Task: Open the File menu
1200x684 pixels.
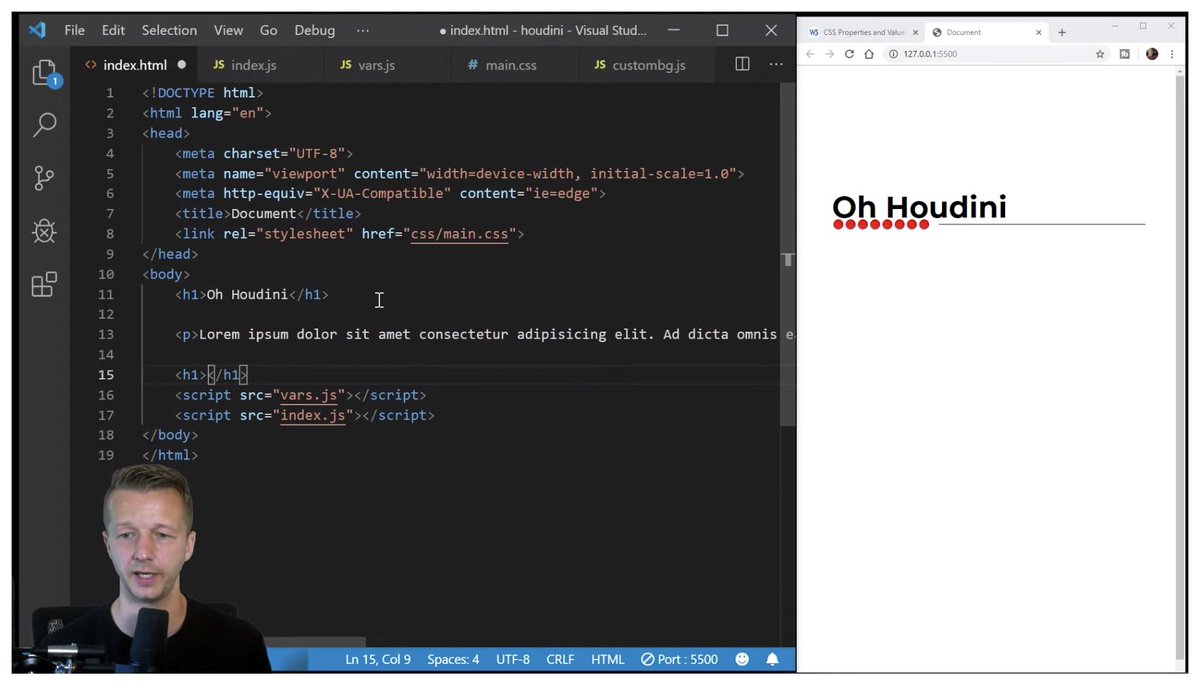Action: [75, 30]
